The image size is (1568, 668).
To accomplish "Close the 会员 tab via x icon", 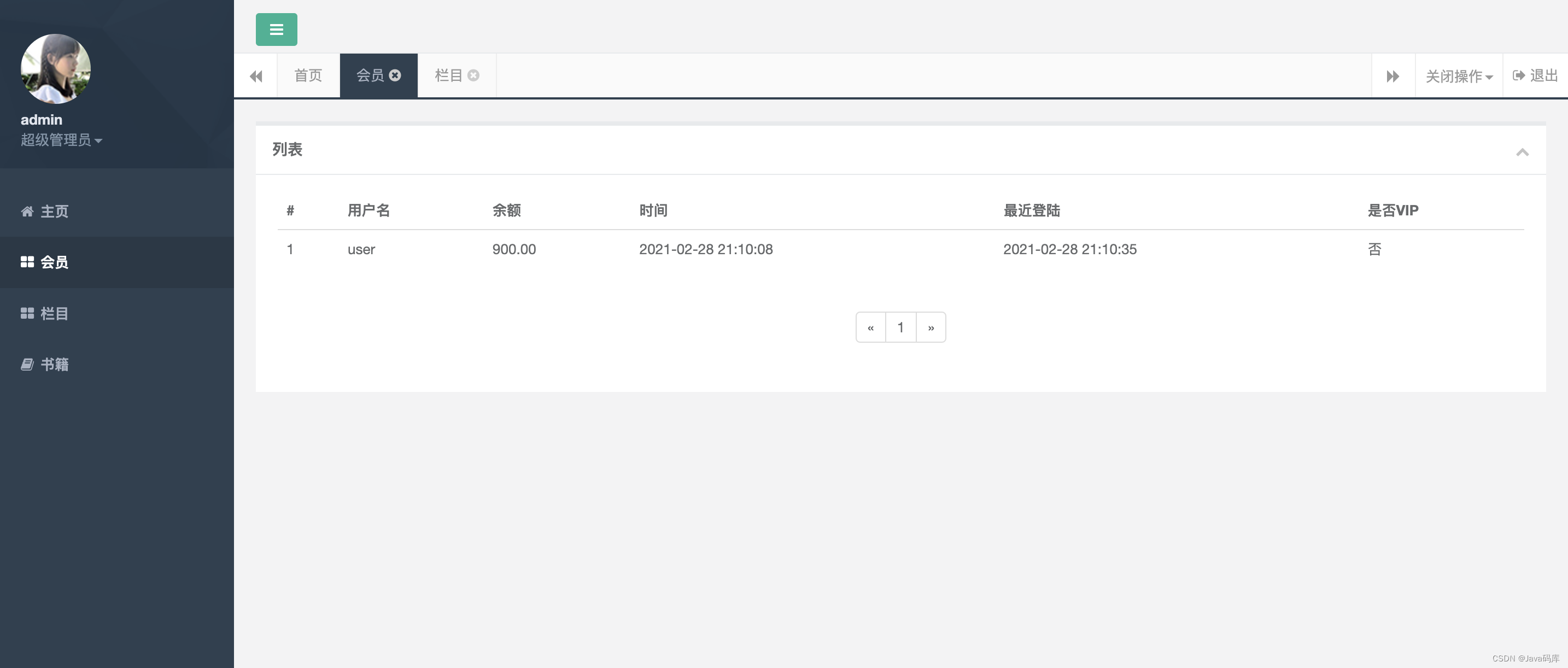I will (x=395, y=75).
